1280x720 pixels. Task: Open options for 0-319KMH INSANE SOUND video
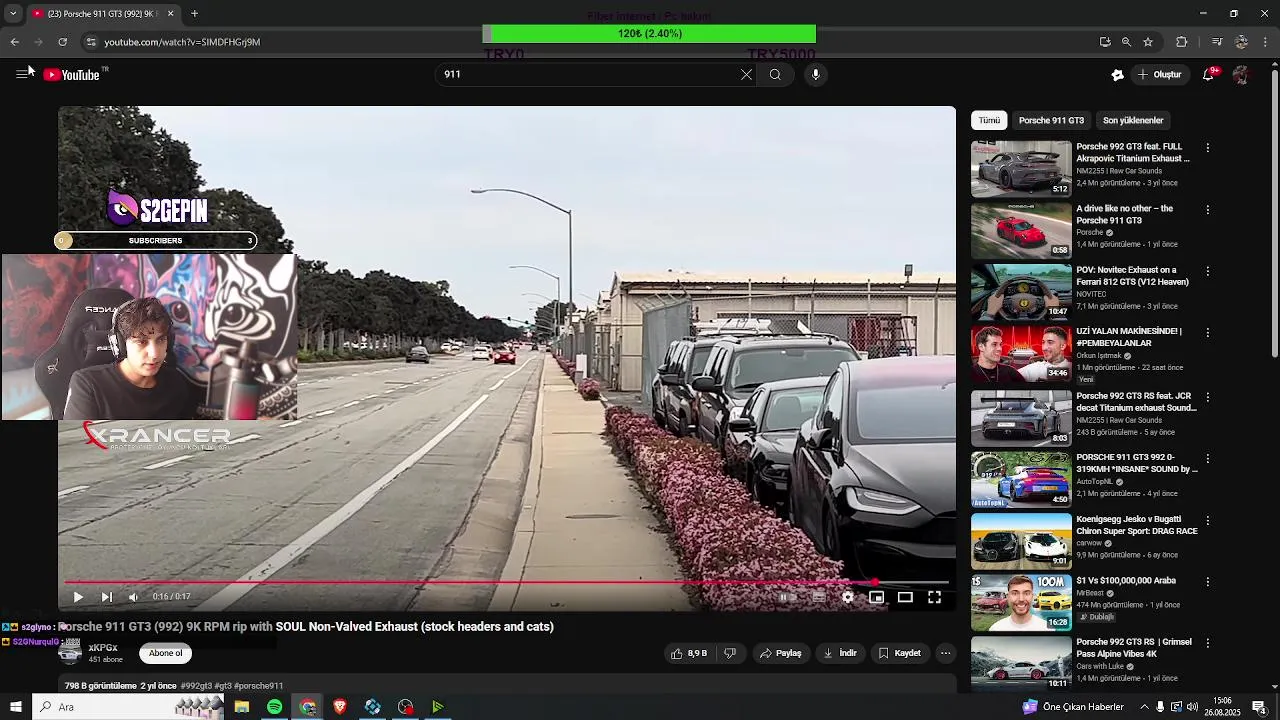pos(1207,458)
